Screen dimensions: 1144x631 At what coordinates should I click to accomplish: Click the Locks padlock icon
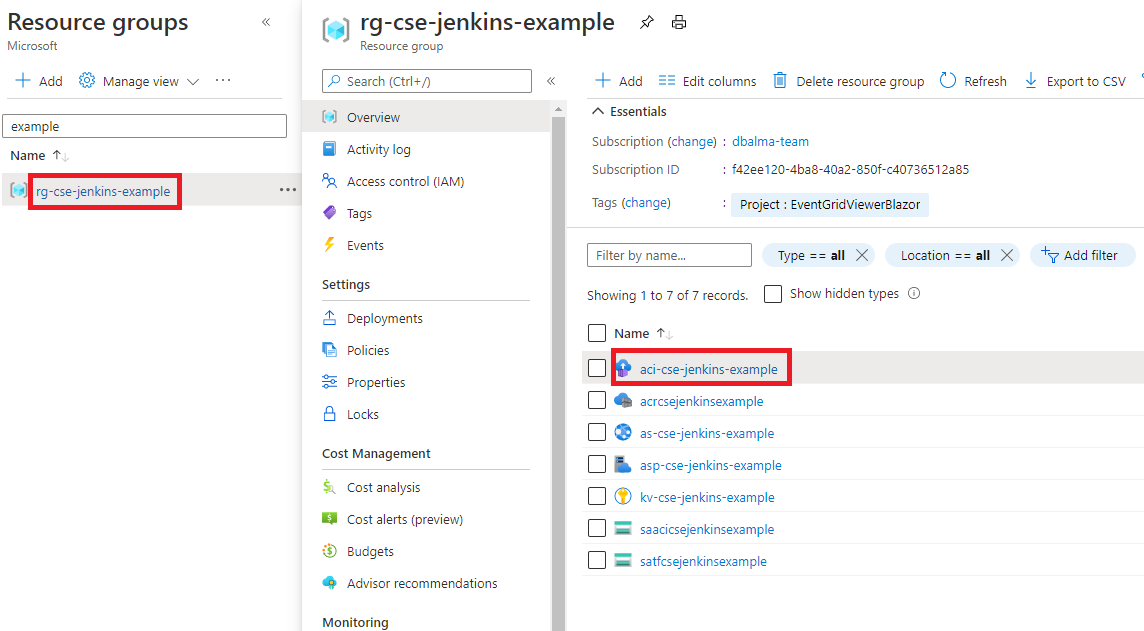(x=330, y=414)
